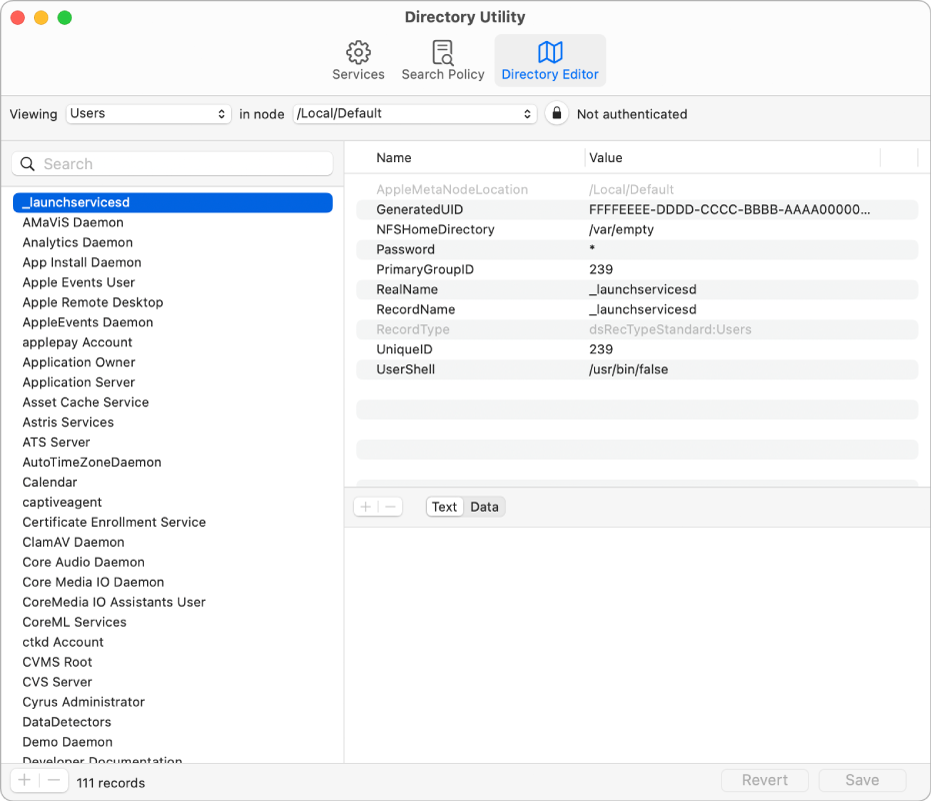Open the Search Policy icon

[442, 53]
